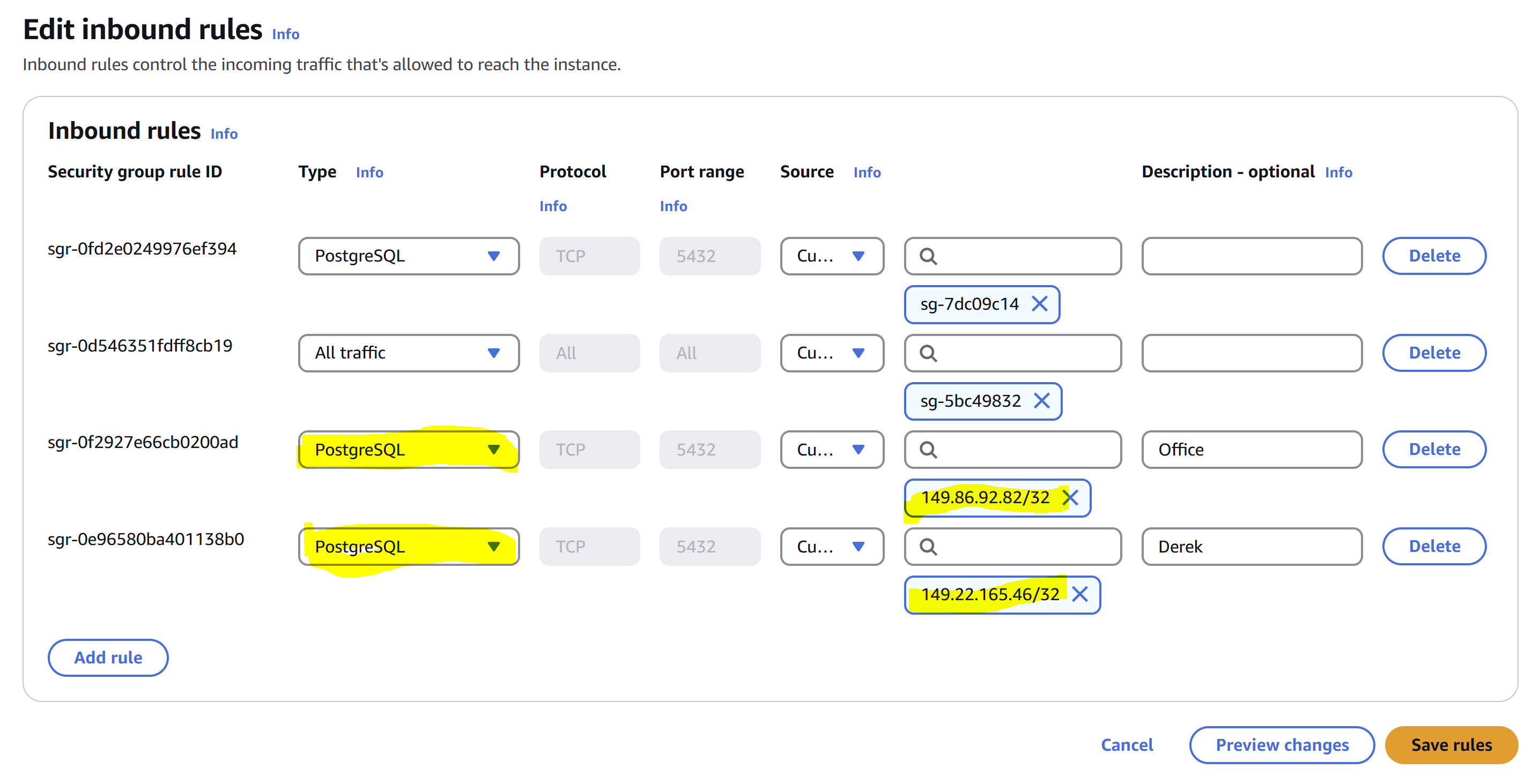Image resolution: width=1532 pixels, height=784 pixels.
Task: Open Type dropdown for sgr-0fd2e0249976ef394 rule
Action: 409,256
